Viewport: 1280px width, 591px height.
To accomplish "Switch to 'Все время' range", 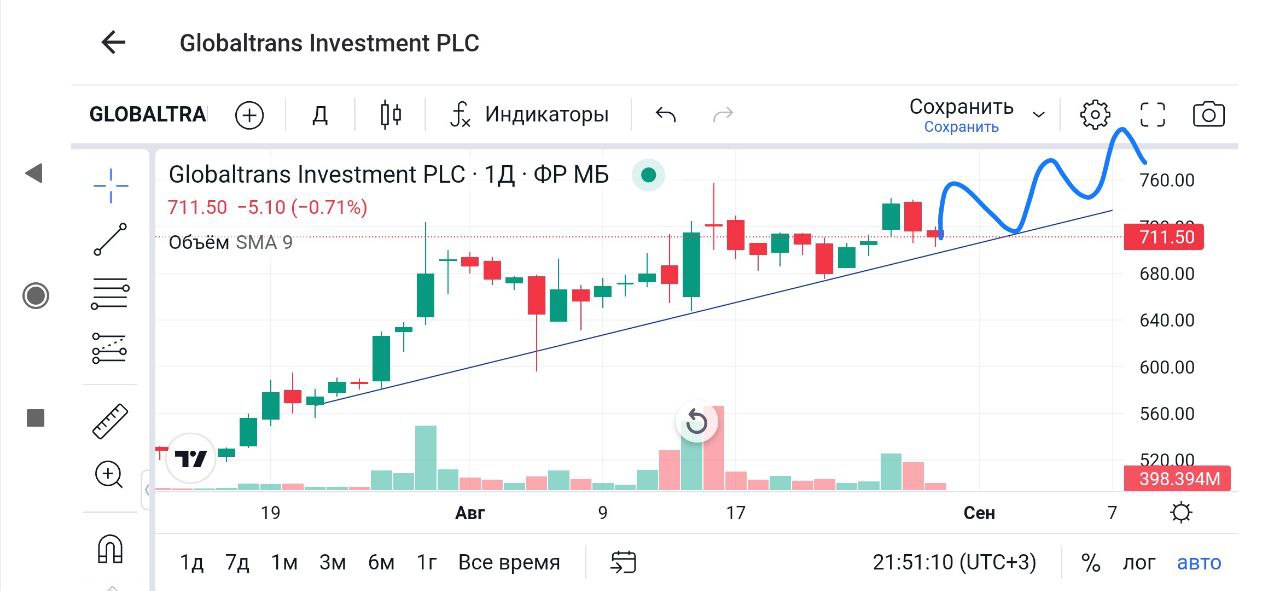I will (509, 563).
